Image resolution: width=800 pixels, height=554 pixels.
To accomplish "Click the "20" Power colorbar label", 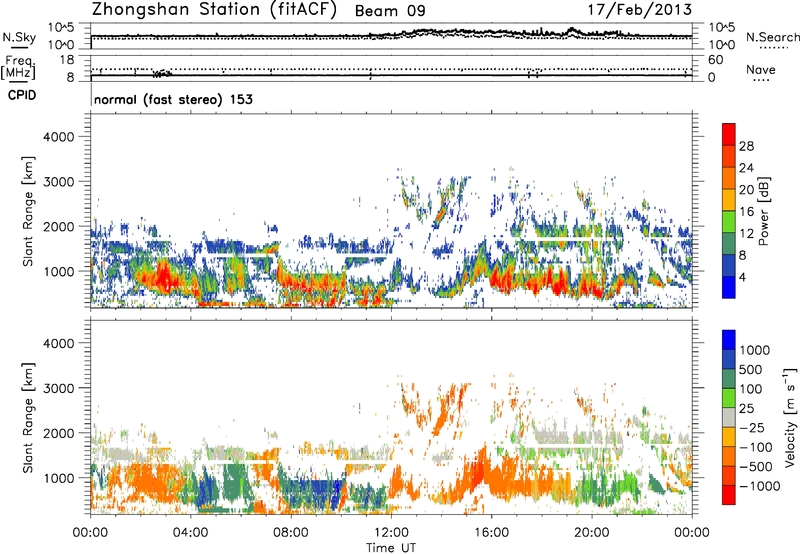I will coord(746,190).
